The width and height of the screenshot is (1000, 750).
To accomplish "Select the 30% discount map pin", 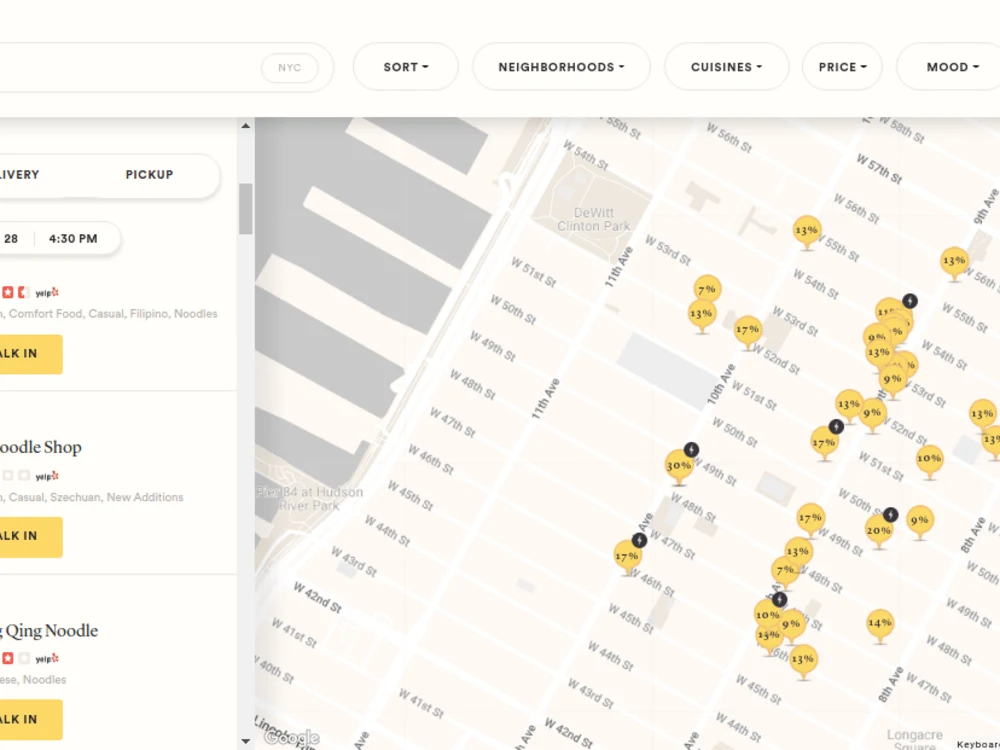I will coord(679,467).
